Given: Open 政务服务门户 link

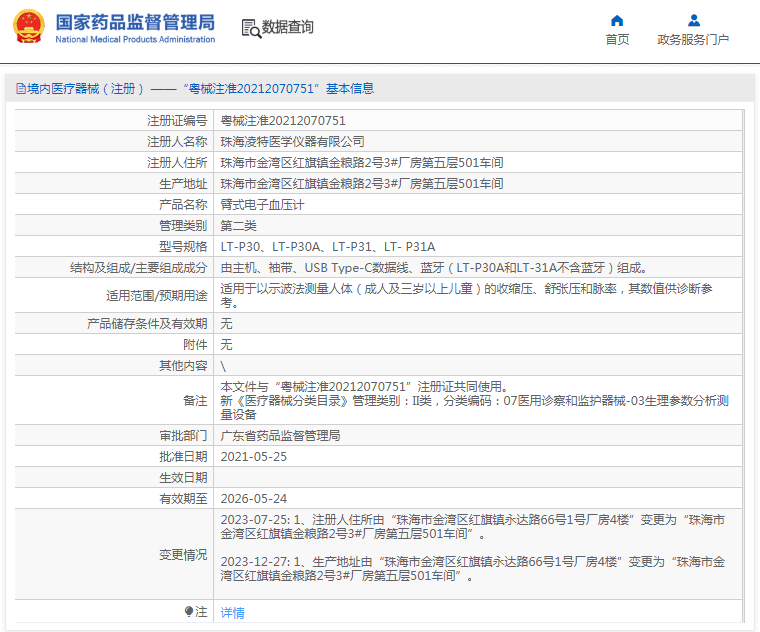Looking at the screenshot, I should pos(693,40).
